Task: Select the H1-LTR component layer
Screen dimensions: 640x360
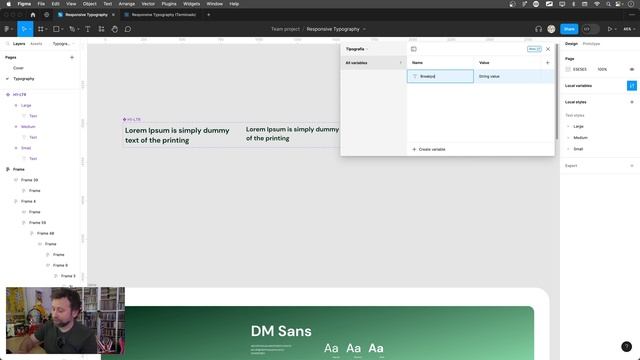Action: (20, 95)
